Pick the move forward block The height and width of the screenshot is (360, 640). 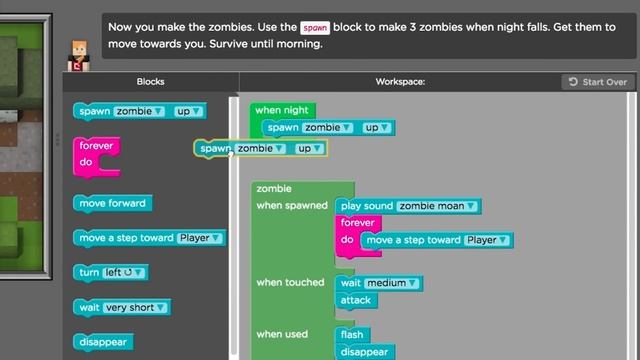pyautogui.click(x=113, y=203)
